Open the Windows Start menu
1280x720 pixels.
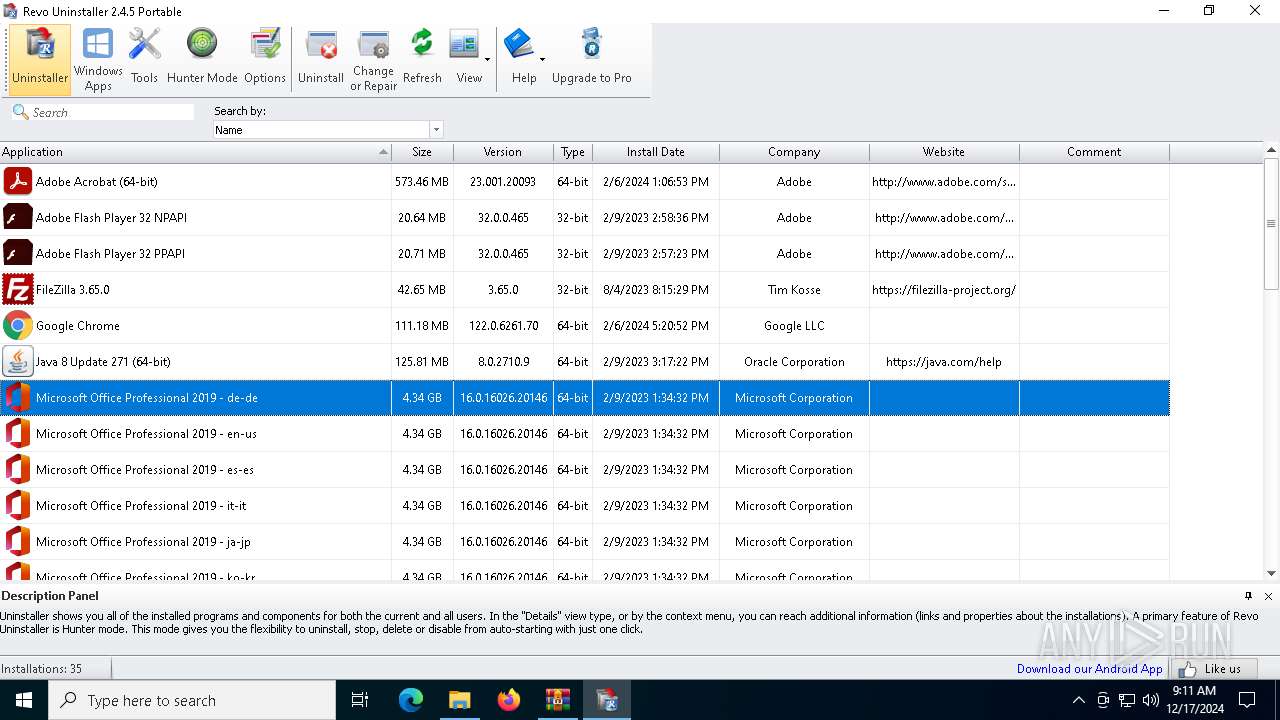tap(24, 700)
